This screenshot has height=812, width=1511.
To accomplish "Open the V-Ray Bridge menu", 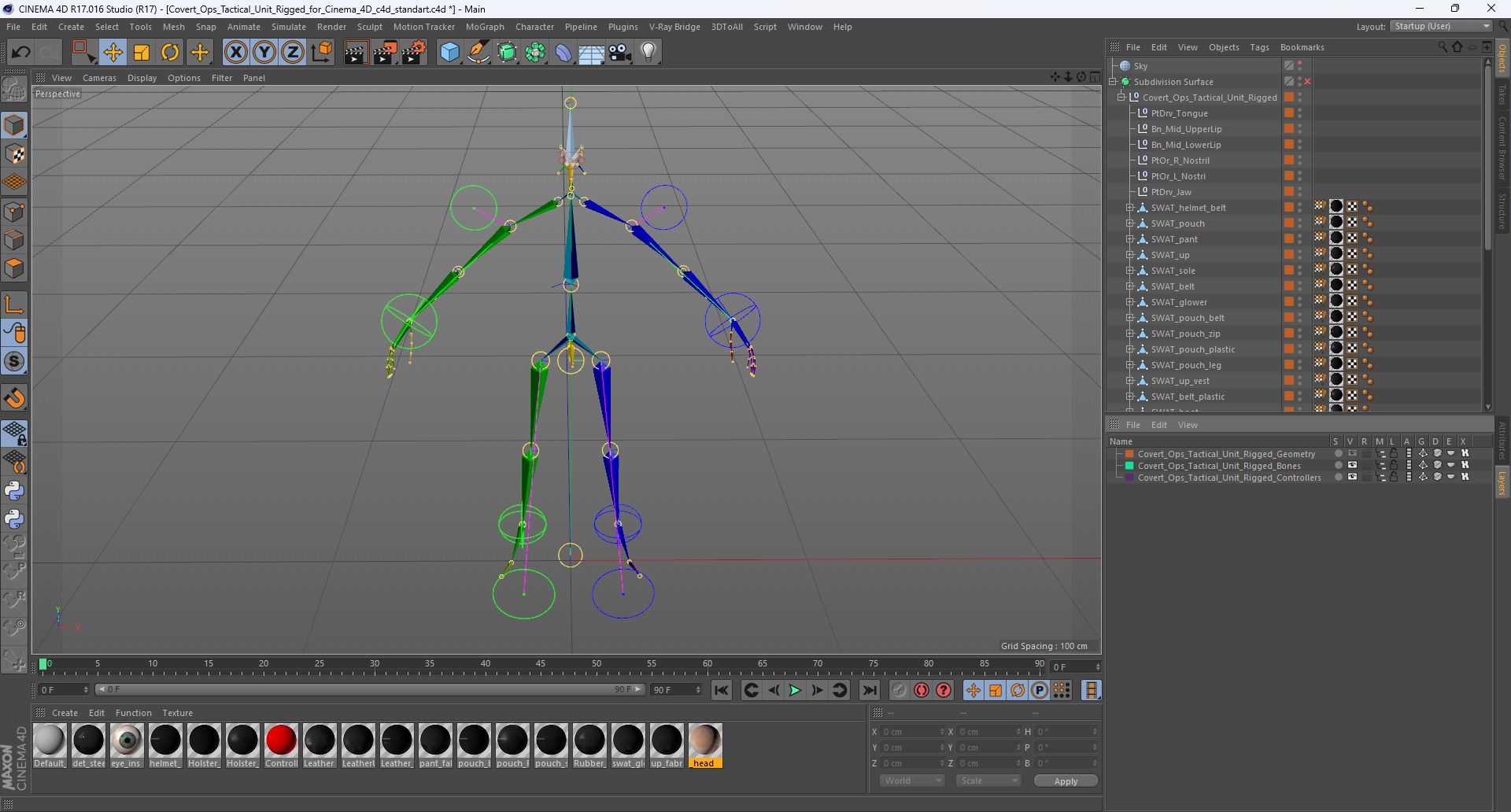I will pos(674,27).
